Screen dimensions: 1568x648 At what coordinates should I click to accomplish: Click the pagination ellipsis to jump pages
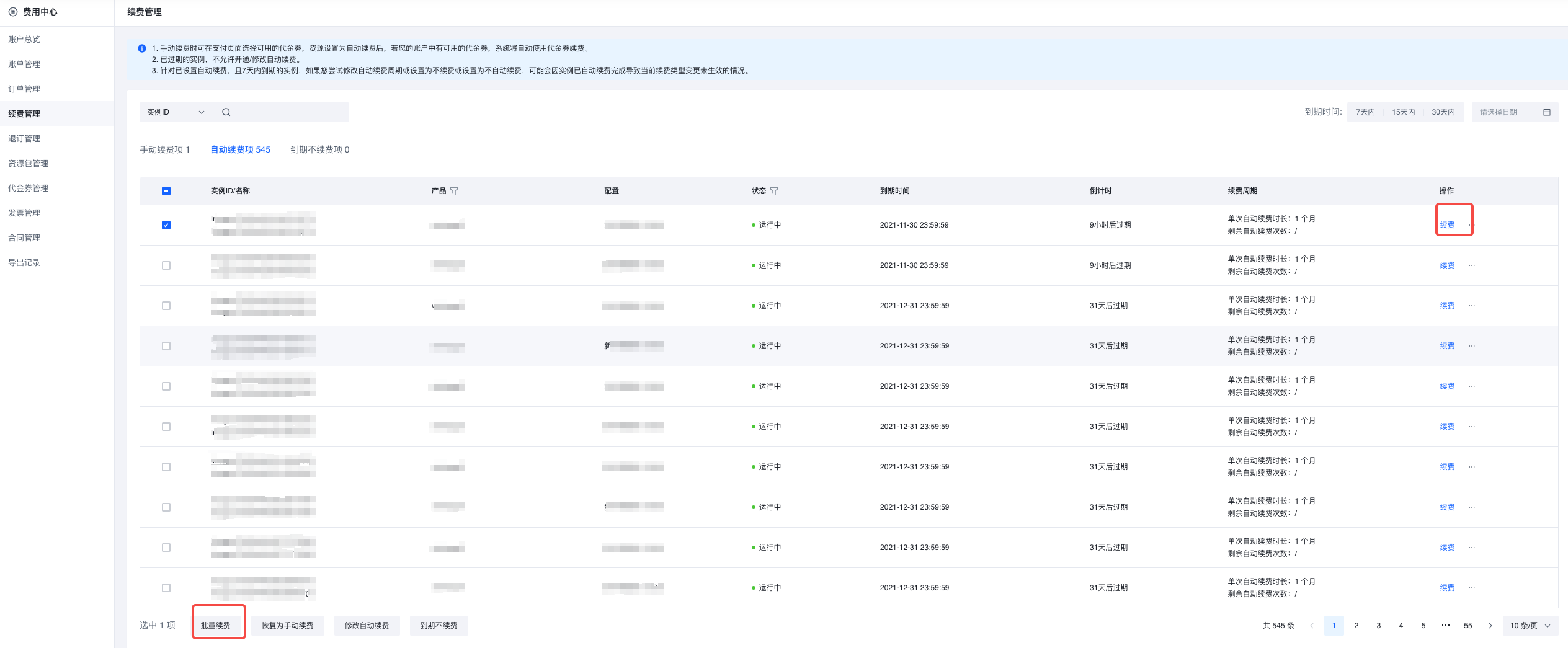1445,626
